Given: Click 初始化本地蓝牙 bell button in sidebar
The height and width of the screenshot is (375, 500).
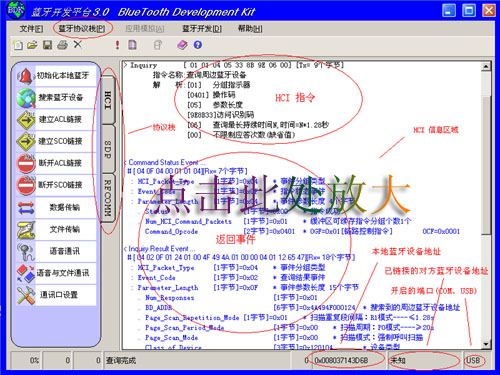Looking at the screenshot, I should pyautogui.click(x=56, y=76).
